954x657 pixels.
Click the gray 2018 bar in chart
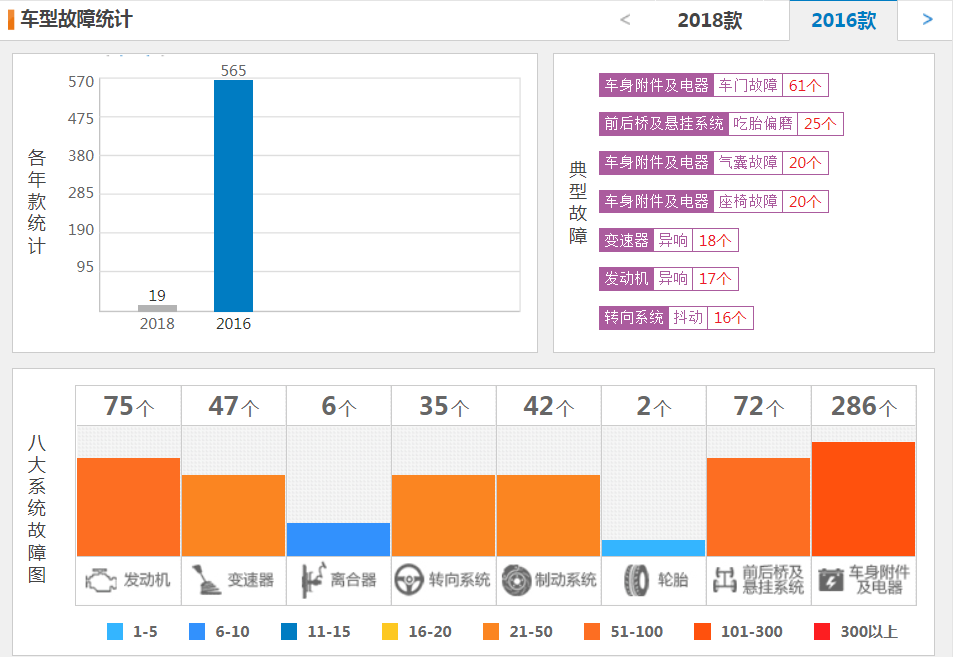(x=157, y=308)
